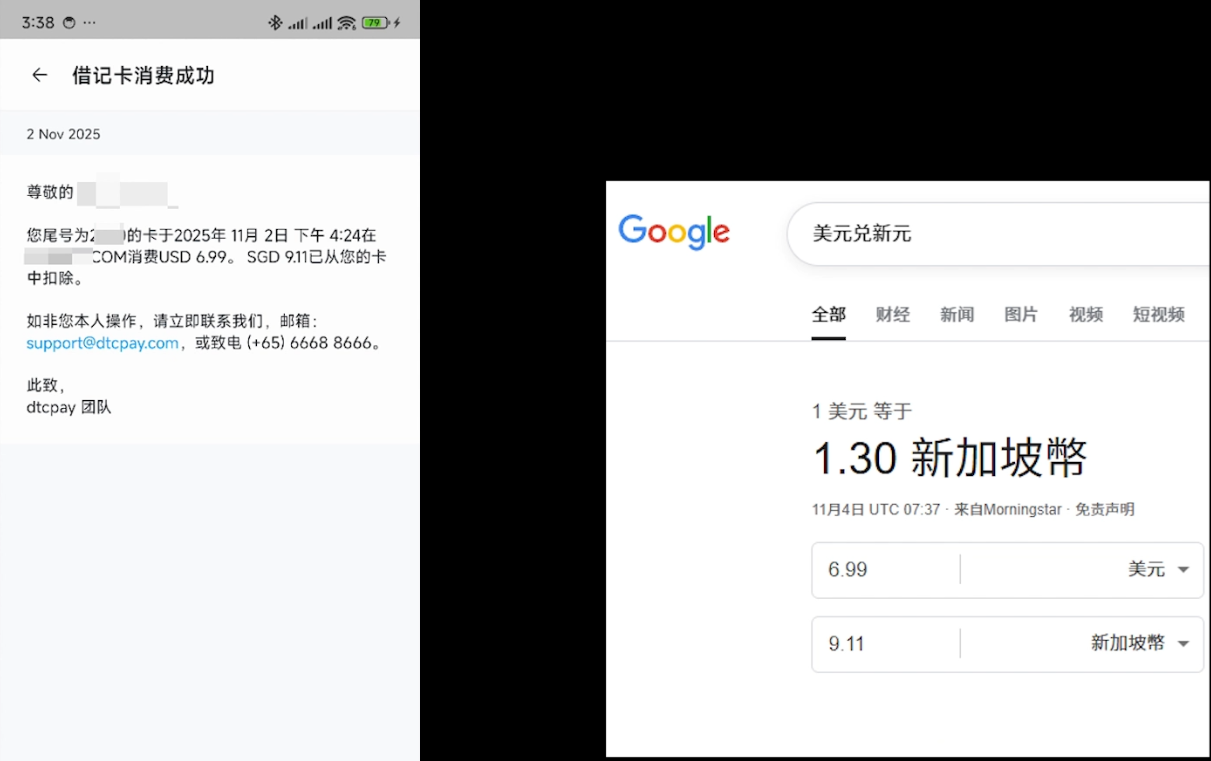Click the 6.99 amount input field
The height and width of the screenshot is (761, 1211).
886,569
